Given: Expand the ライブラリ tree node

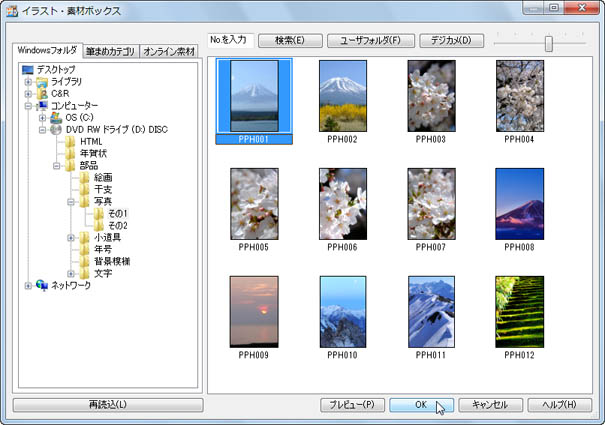Looking at the screenshot, I should coord(28,81).
